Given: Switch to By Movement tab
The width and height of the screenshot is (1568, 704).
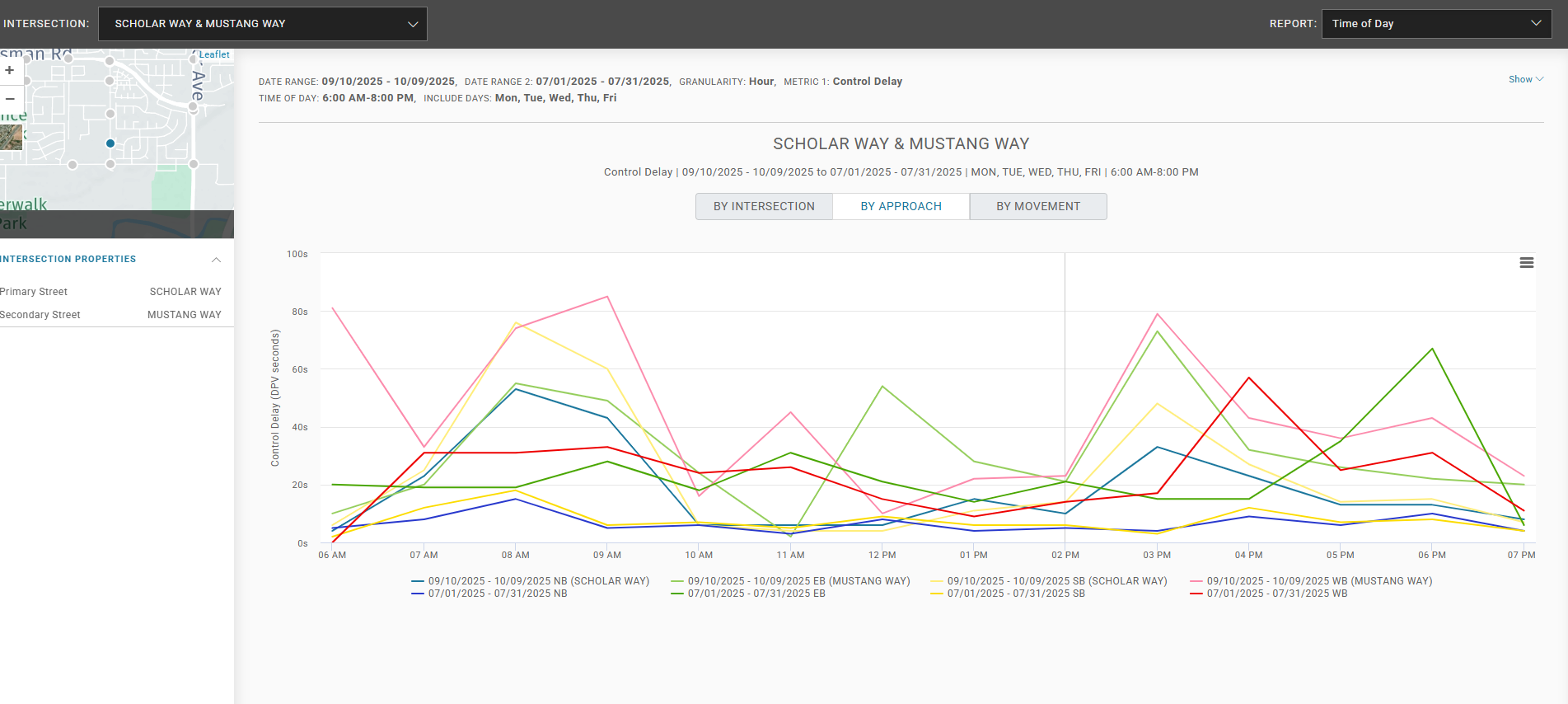Looking at the screenshot, I should 1038,206.
